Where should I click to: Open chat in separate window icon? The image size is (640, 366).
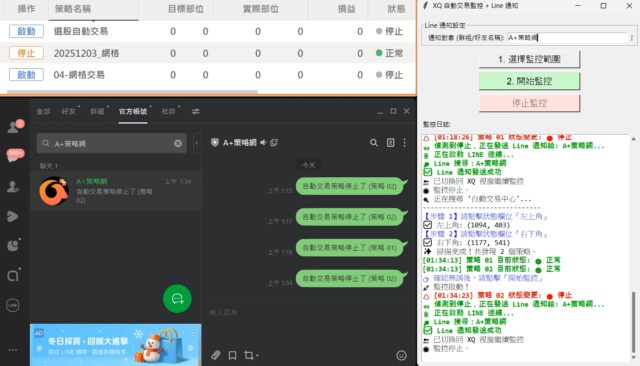(274, 142)
